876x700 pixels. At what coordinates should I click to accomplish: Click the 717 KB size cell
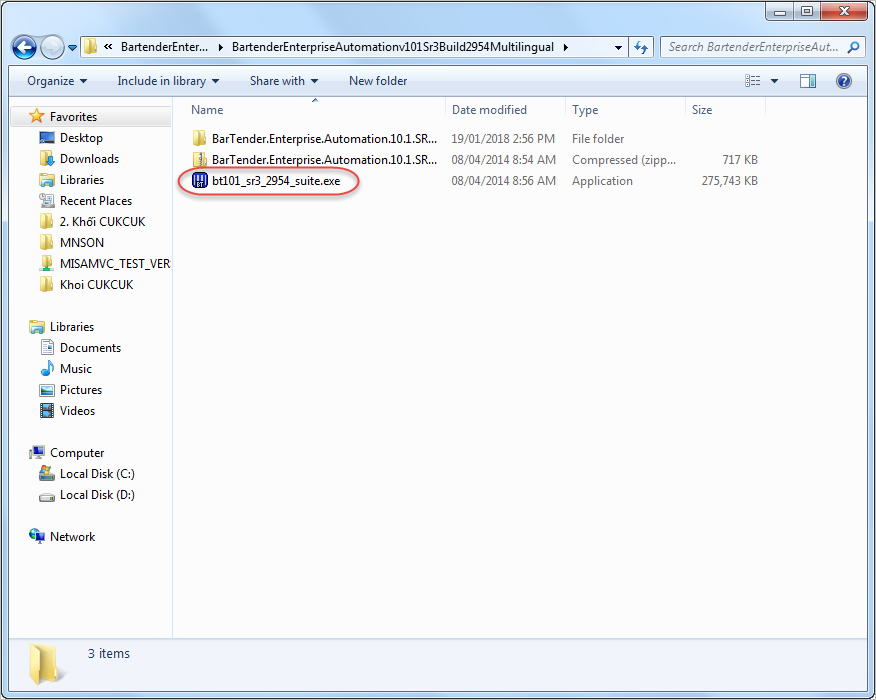[740, 160]
